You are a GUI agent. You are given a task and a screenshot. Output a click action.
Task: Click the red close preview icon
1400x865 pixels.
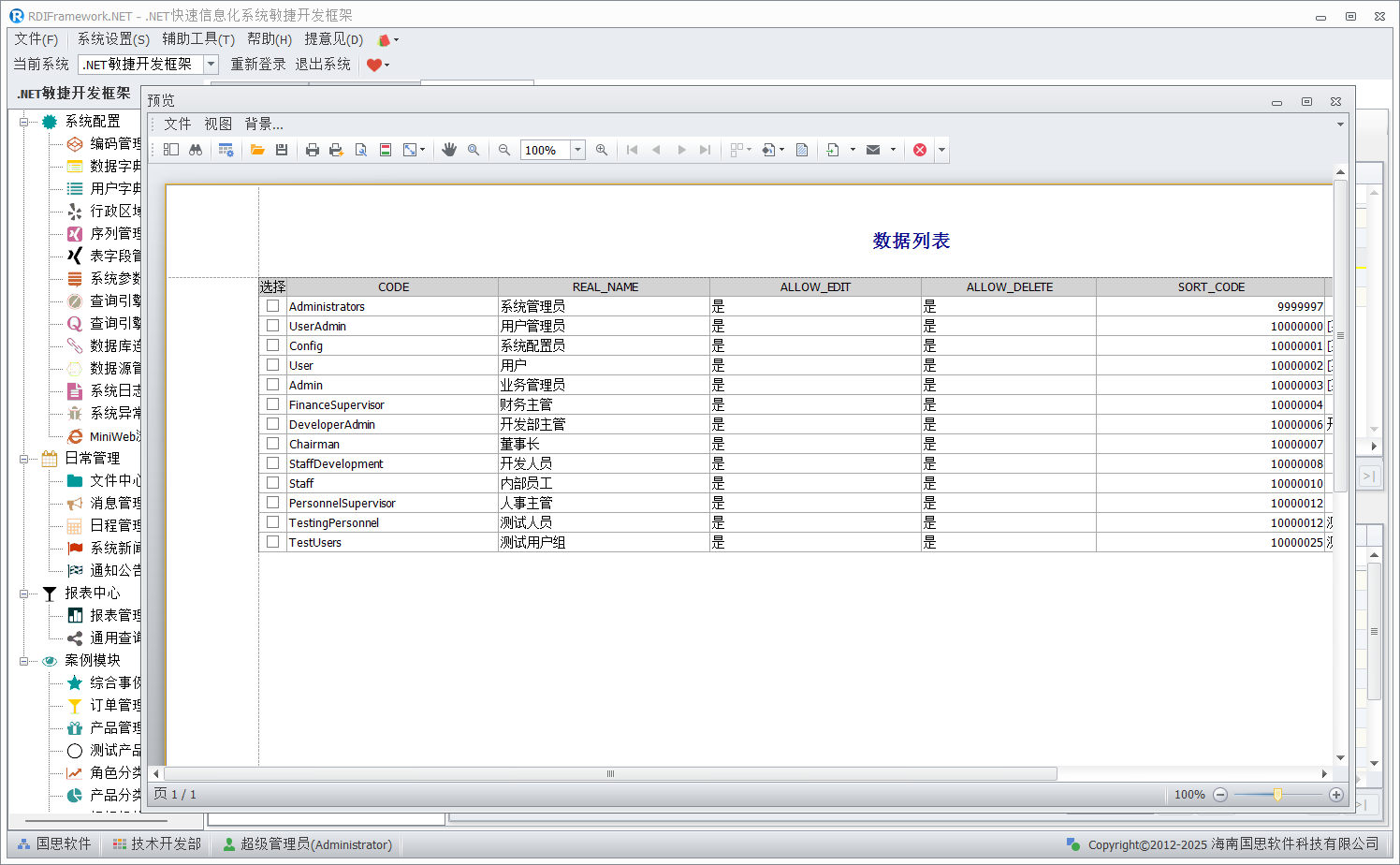920,150
